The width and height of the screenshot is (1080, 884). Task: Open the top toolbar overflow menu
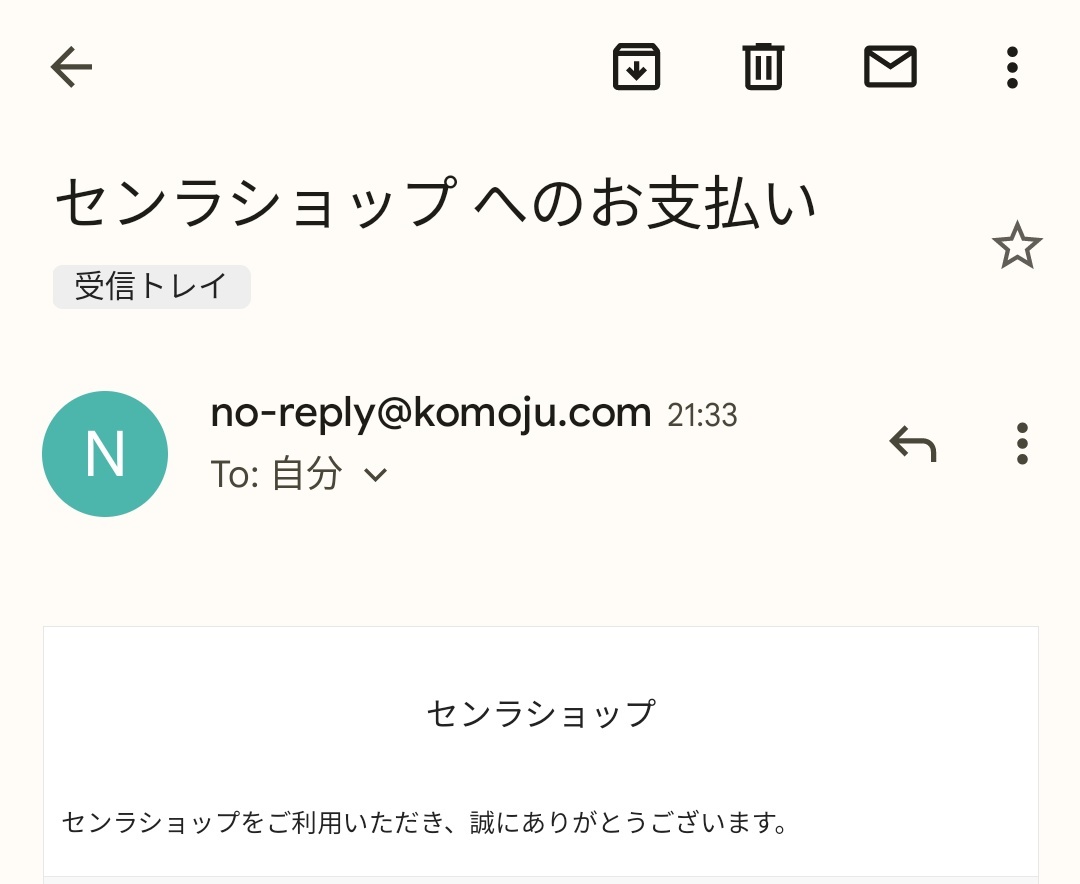pos(1012,68)
